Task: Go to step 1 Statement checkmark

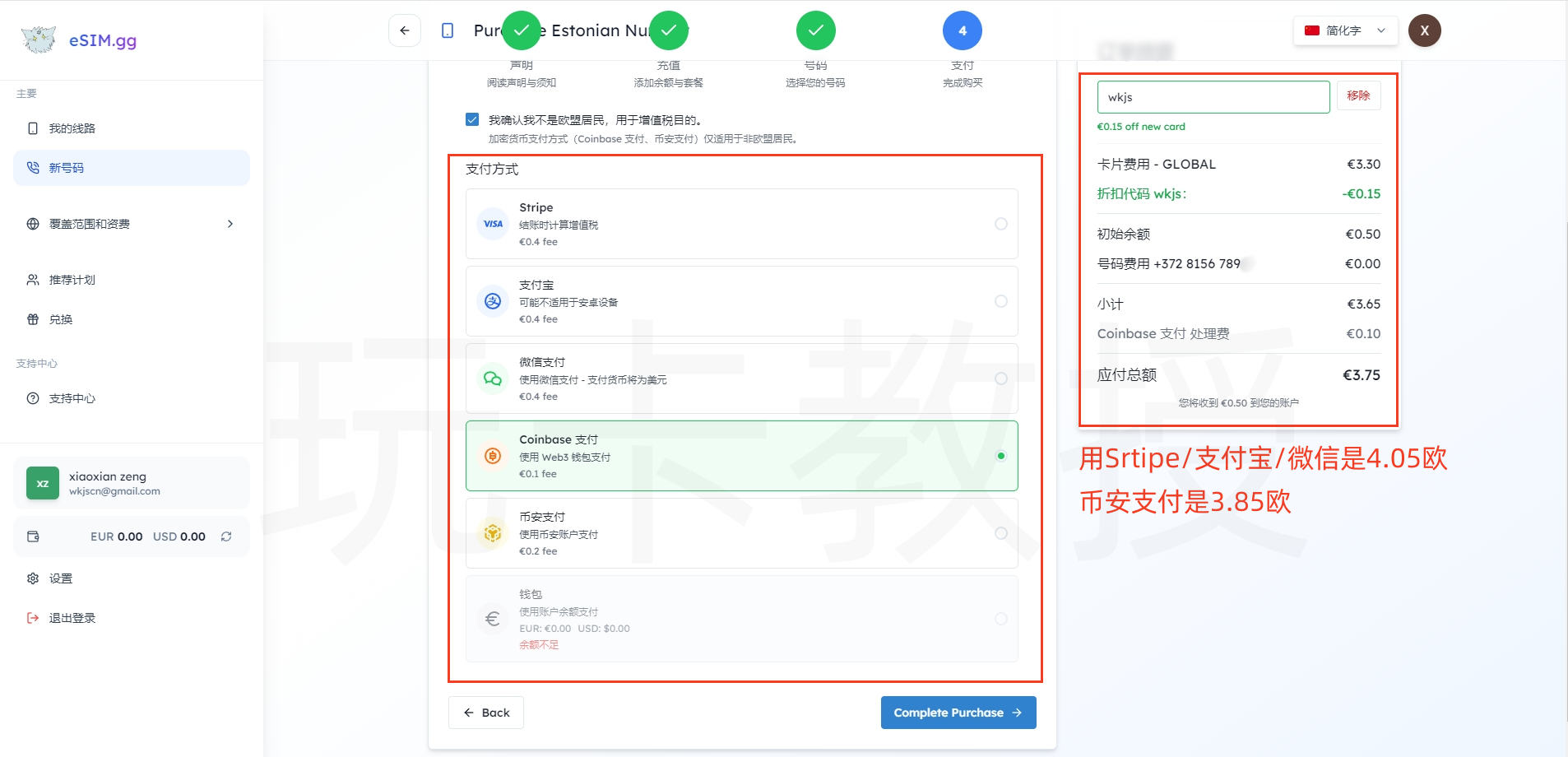Action: pos(522,30)
